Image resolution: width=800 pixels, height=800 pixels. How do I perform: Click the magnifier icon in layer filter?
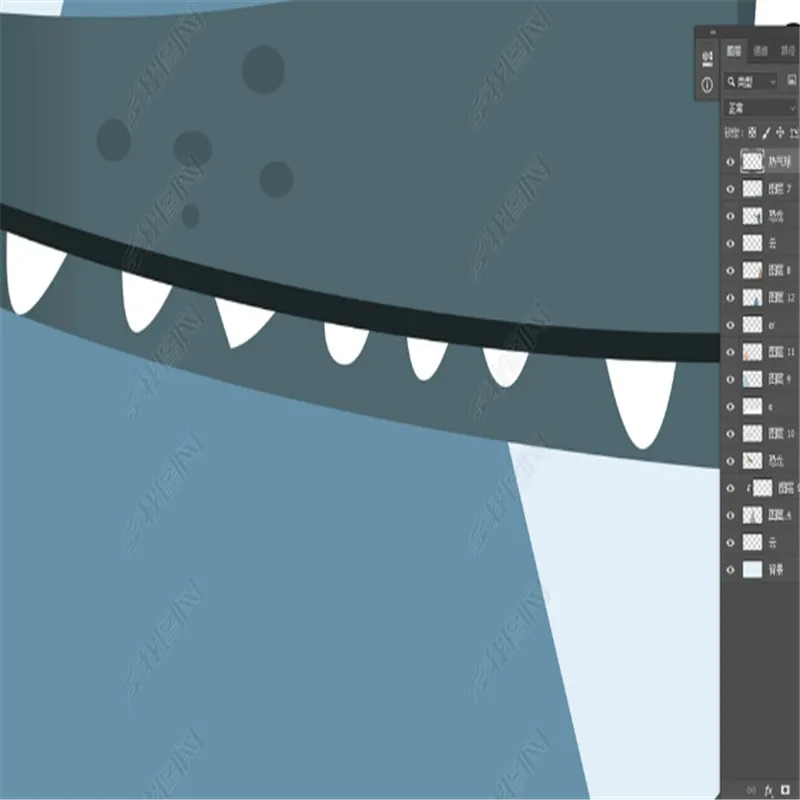click(x=731, y=82)
